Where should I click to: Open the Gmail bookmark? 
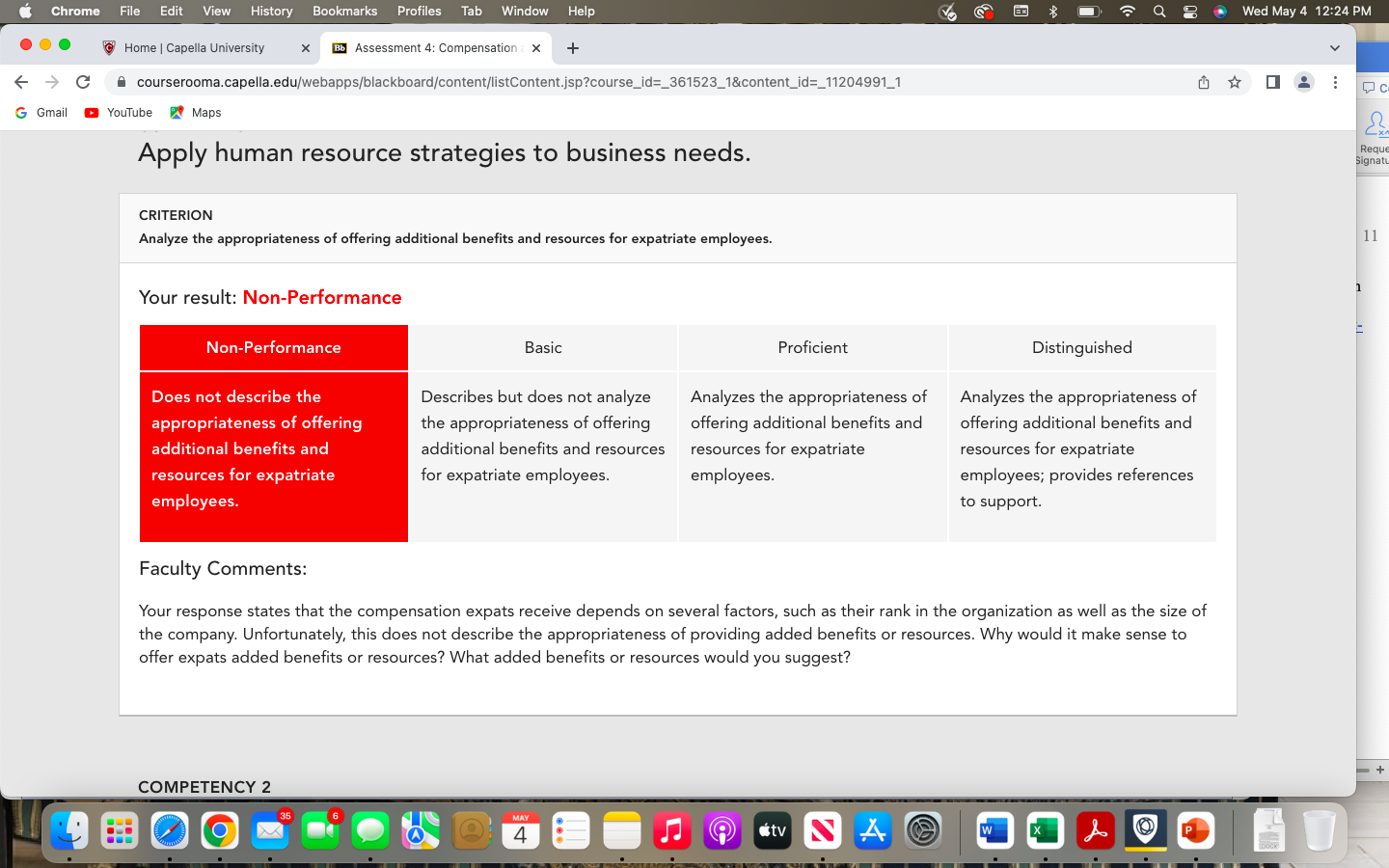coord(41,113)
